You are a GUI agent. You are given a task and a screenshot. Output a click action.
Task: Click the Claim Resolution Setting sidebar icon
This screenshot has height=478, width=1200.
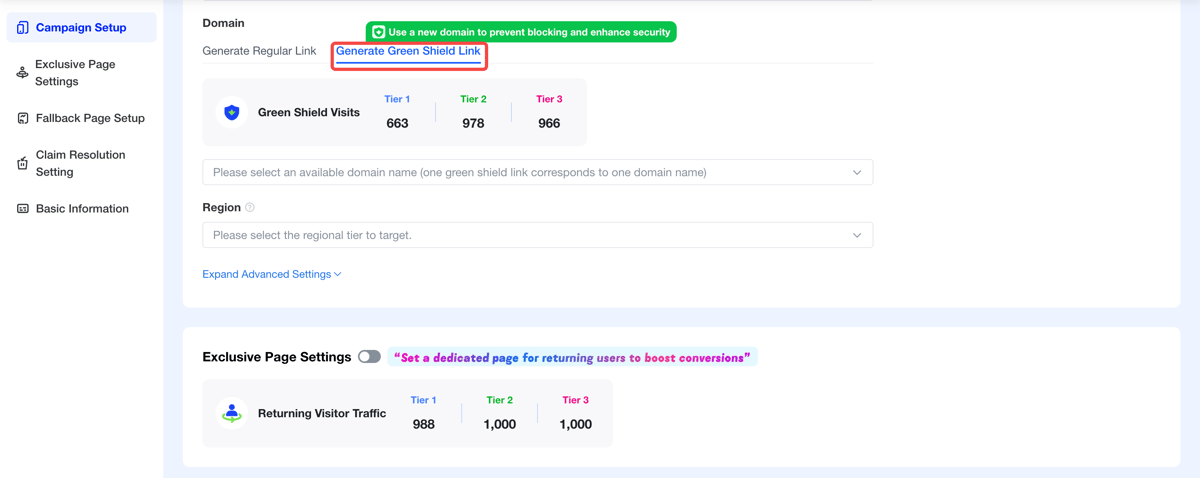click(x=22, y=163)
